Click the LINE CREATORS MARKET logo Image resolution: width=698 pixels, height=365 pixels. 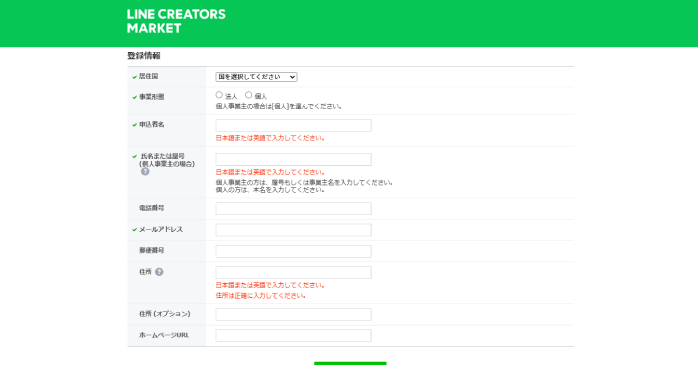pyautogui.click(x=176, y=21)
